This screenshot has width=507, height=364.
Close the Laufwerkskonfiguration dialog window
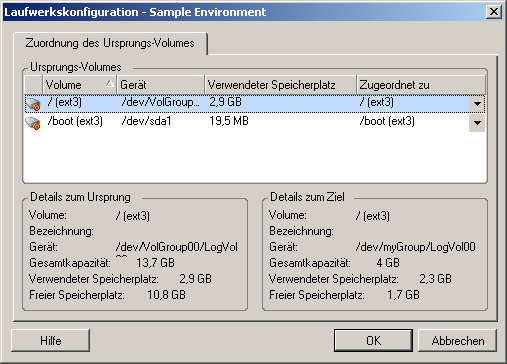click(494, 12)
